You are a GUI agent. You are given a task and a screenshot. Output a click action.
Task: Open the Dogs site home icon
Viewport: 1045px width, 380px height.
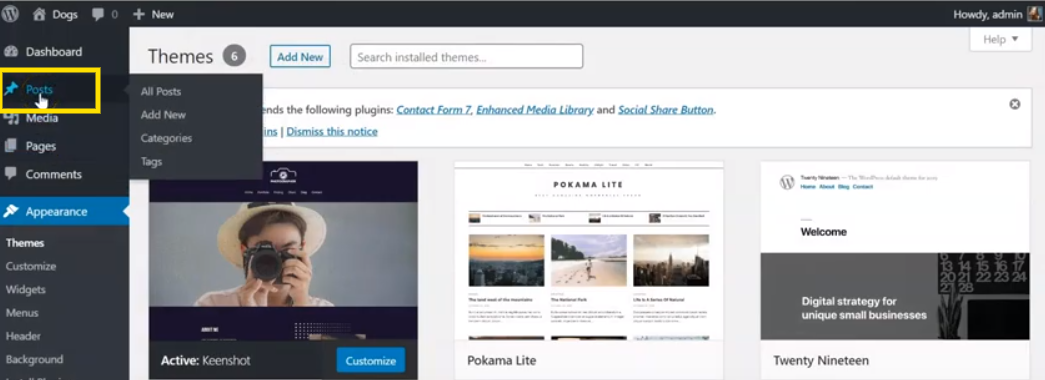click(39, 14)
